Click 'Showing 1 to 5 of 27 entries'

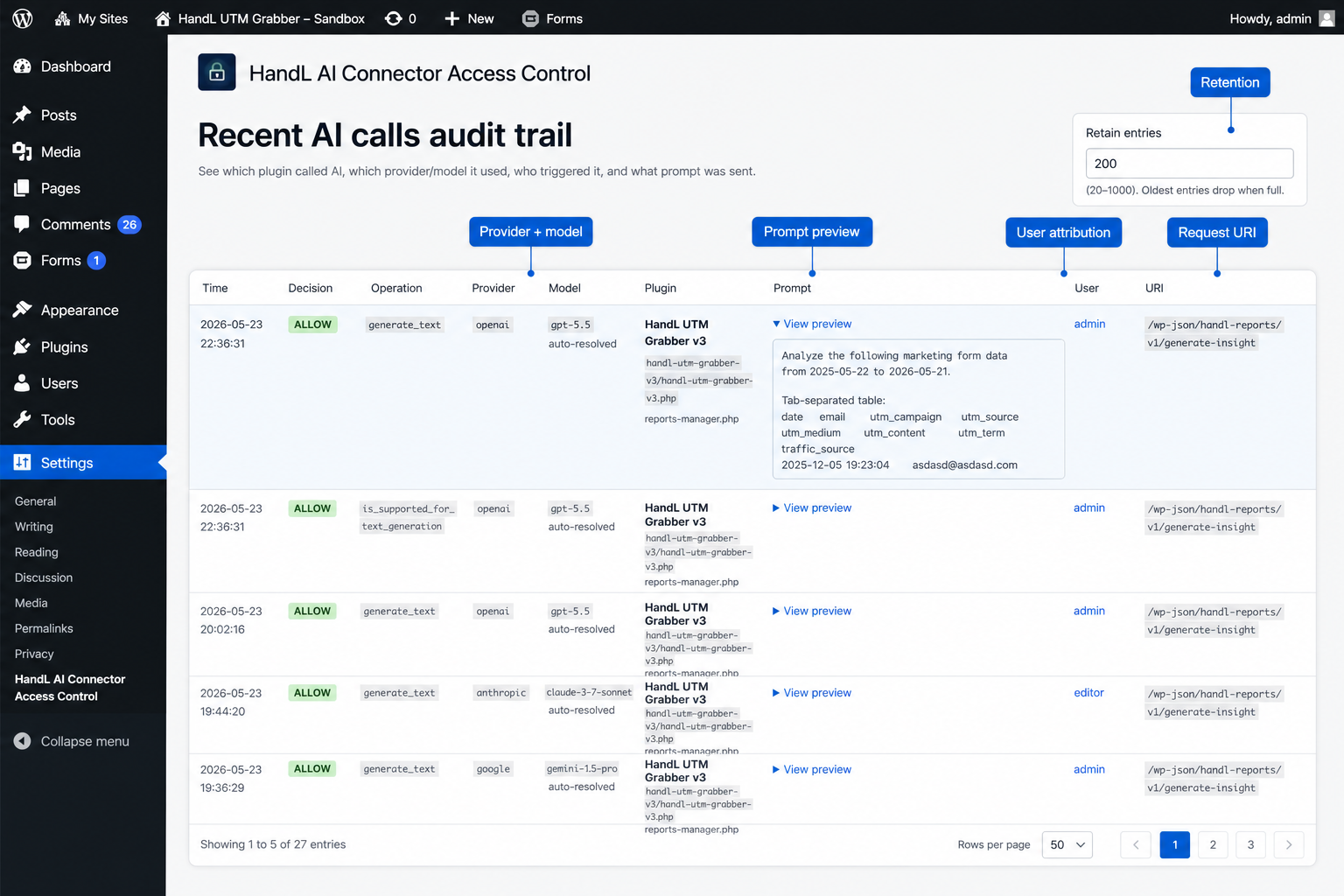273,844
